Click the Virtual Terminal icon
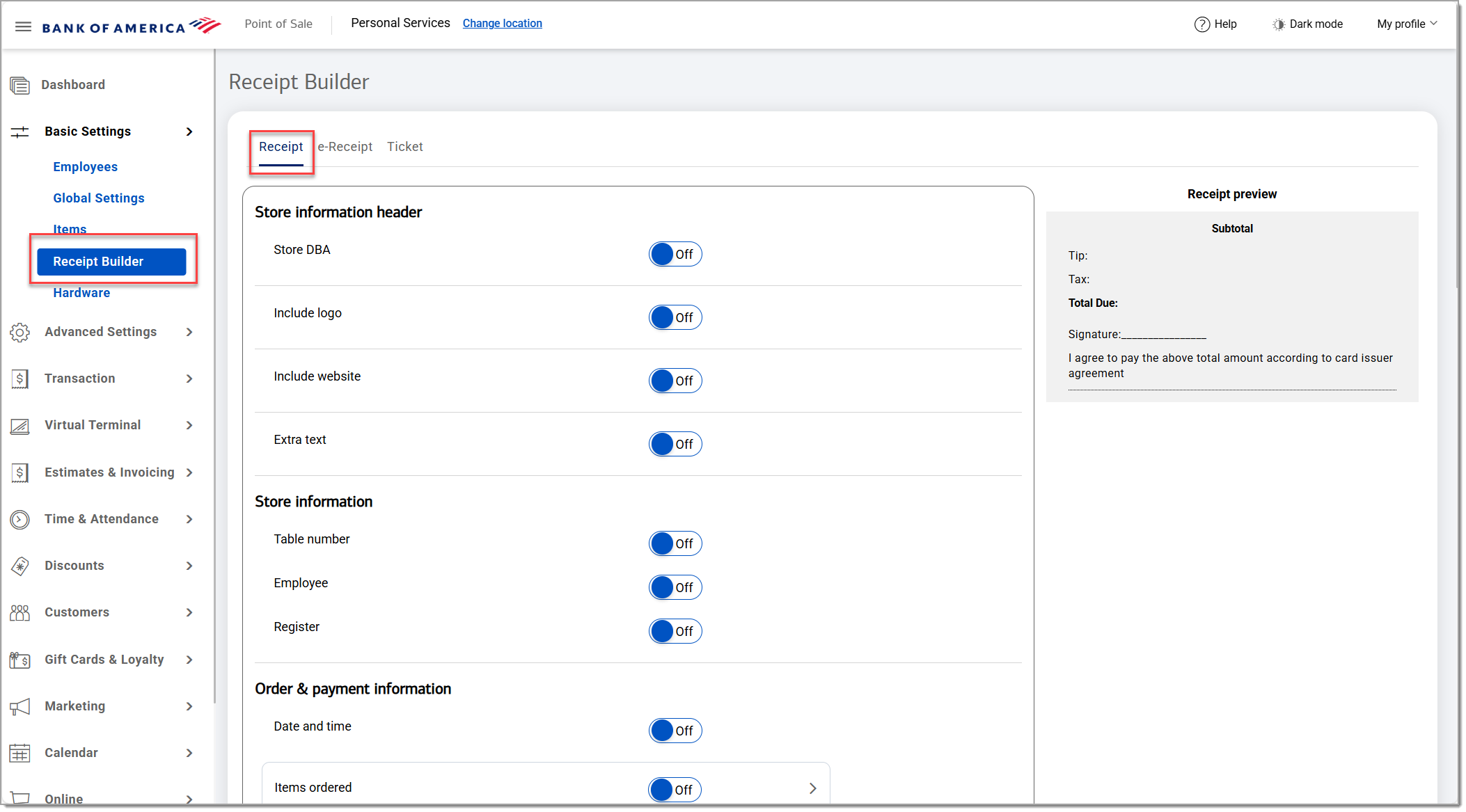This screenshot has height=812, width=1466. click(x=19, y=426)
